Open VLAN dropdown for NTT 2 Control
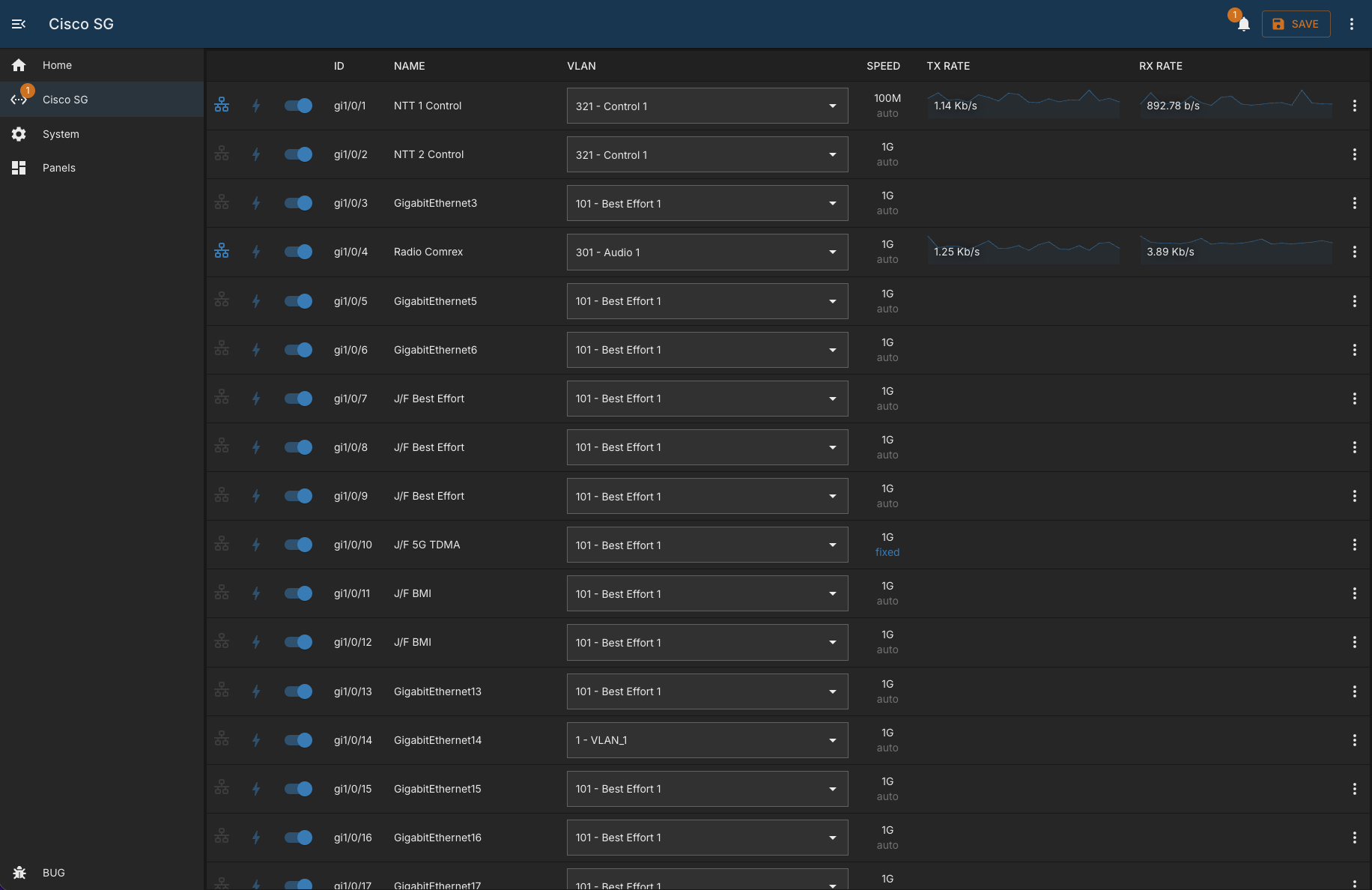 [707, 154]
